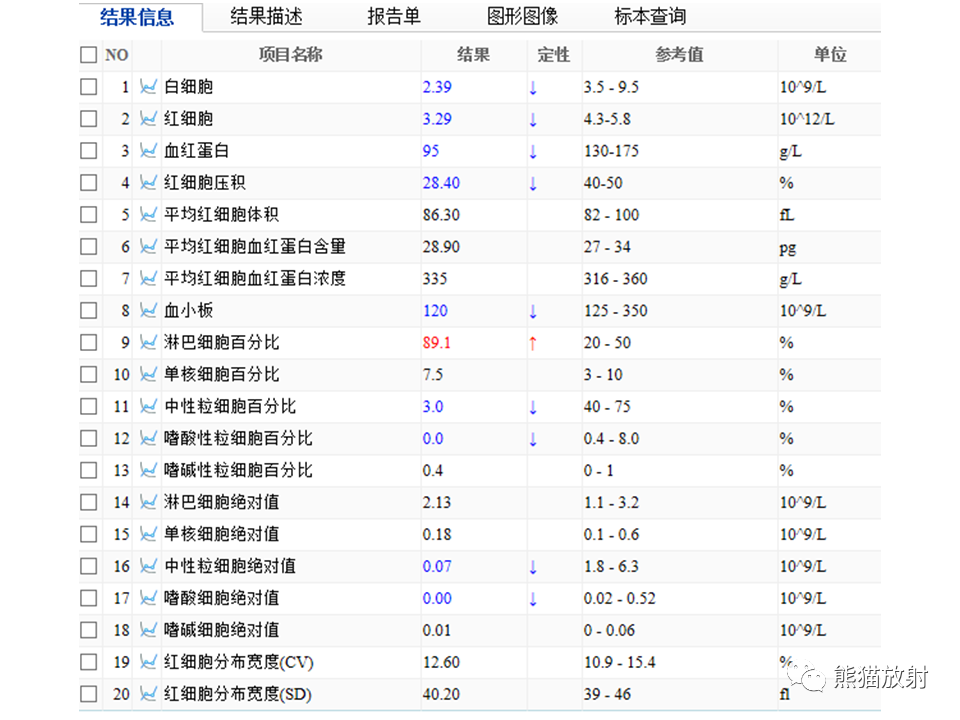
Task: Select checkbox for row 16 中性粒细胞绝对值
Action: coord(89,566)
